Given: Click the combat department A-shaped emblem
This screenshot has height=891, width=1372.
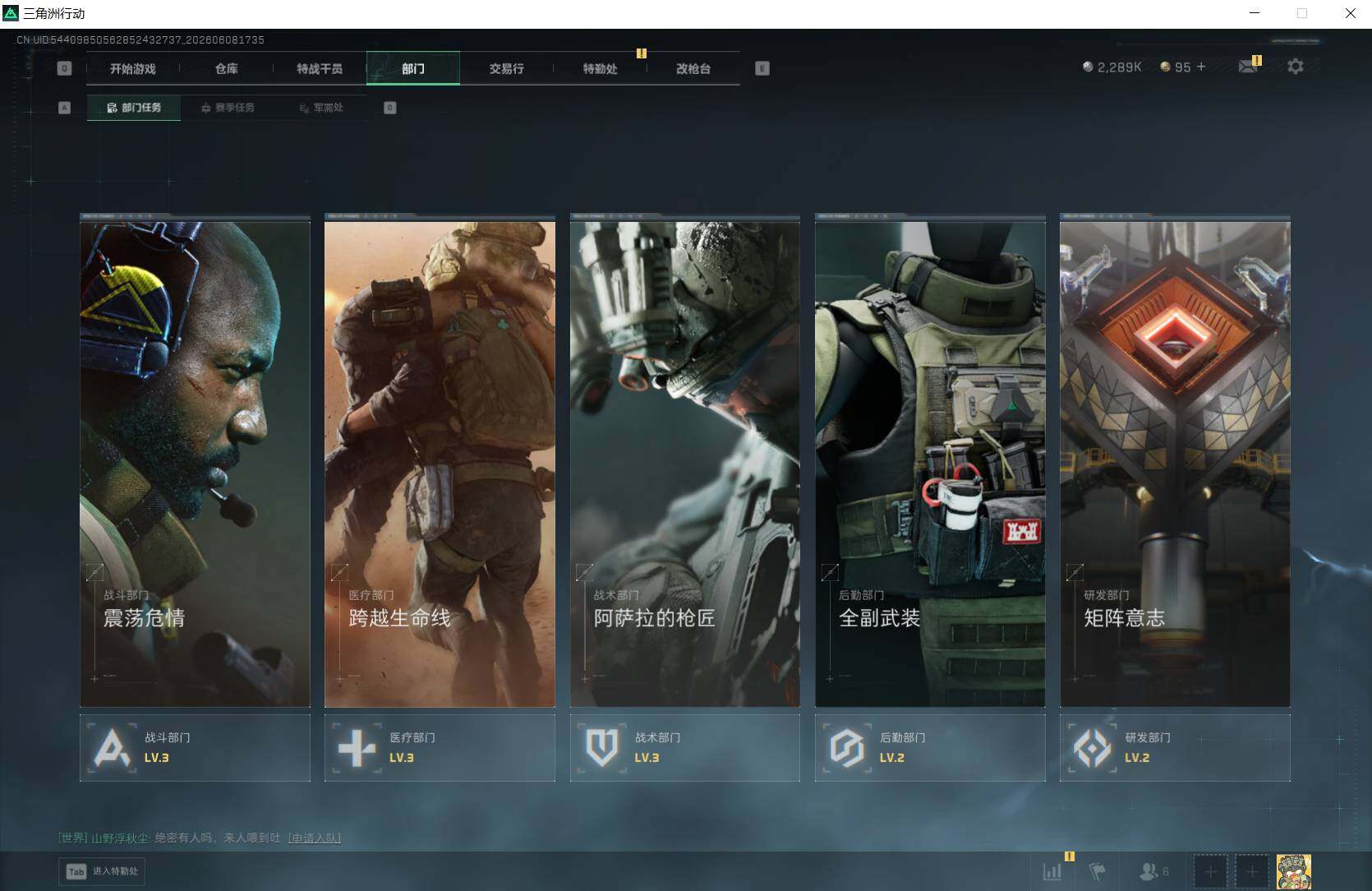Looking at the screenshot, I should (111, 748).
